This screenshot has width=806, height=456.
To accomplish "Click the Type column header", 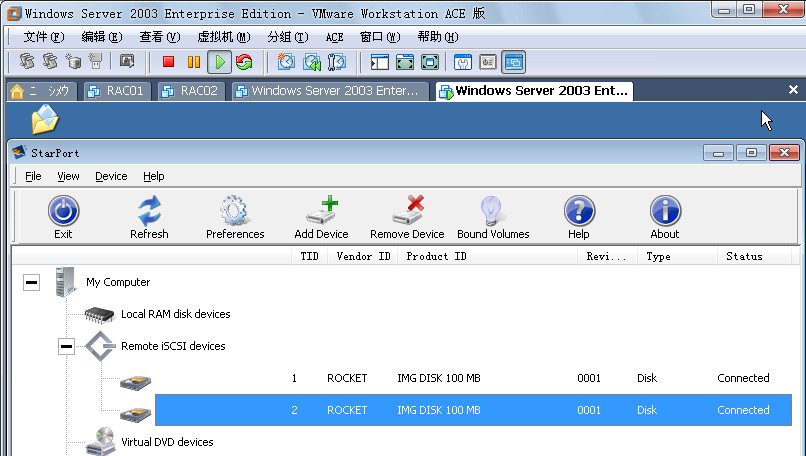I will click(677, 256).
